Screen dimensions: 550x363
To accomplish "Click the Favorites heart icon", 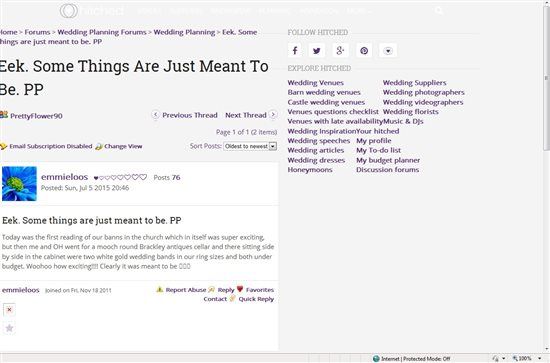I will (x=240, y=289).
